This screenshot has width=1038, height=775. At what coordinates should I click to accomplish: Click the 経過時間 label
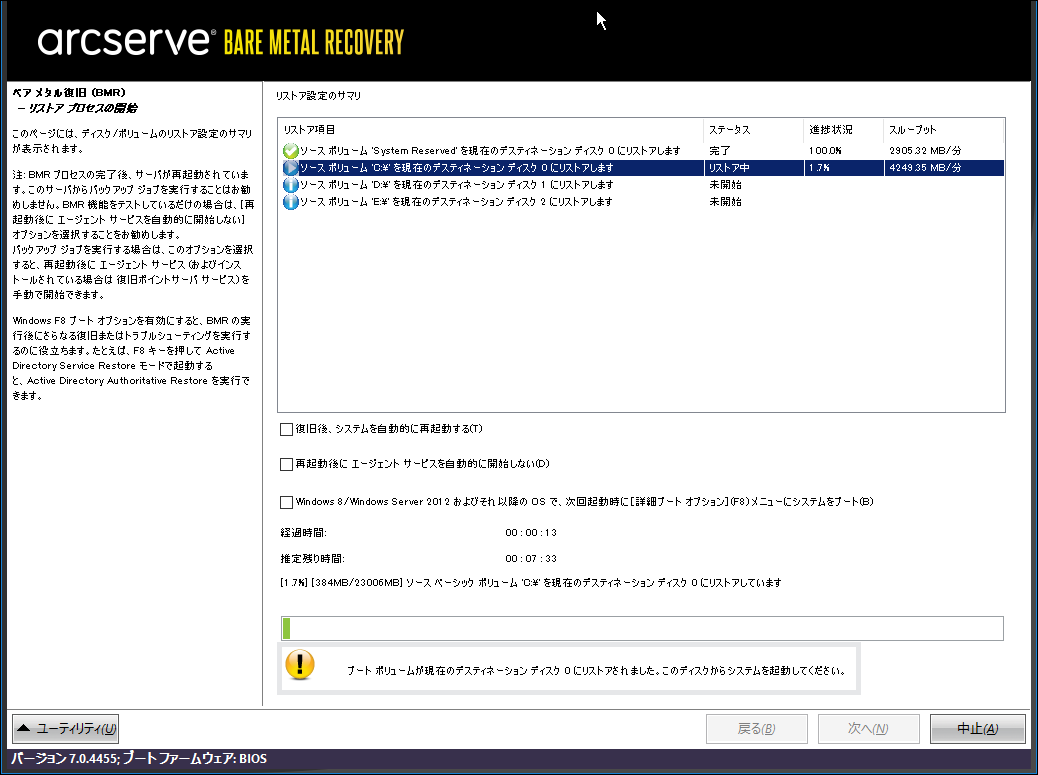click(303, 533)
